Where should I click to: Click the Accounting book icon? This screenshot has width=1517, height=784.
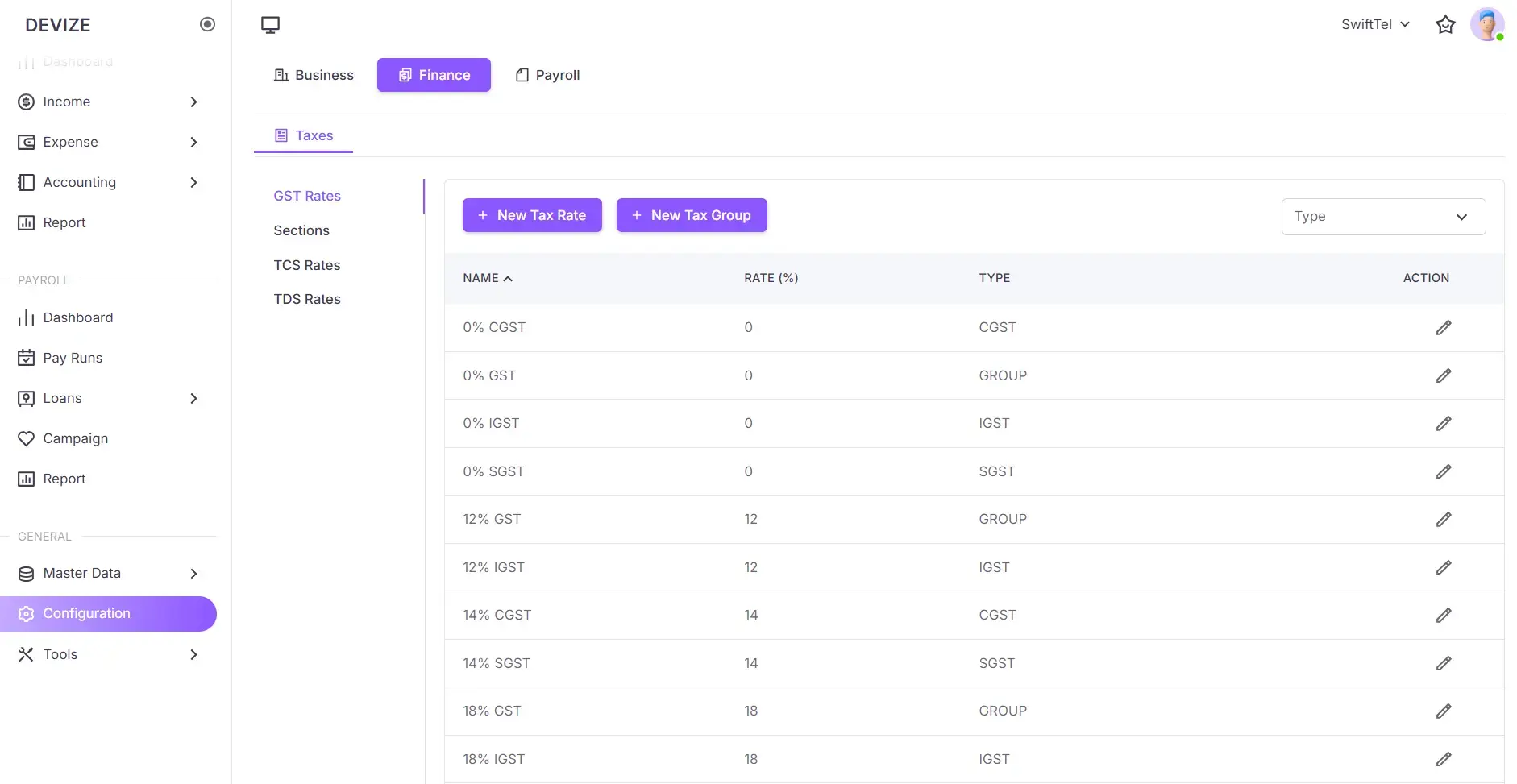click(26, 182)
